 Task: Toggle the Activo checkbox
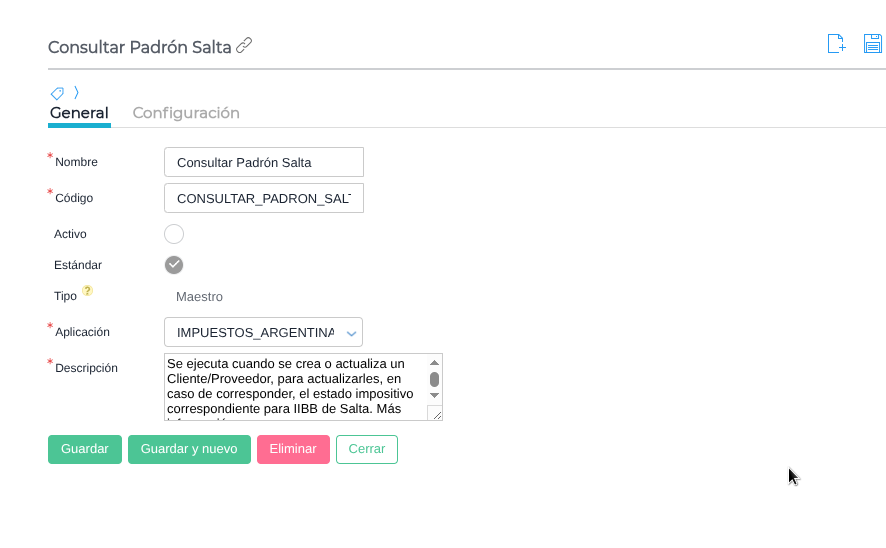[x=174, y=234]
